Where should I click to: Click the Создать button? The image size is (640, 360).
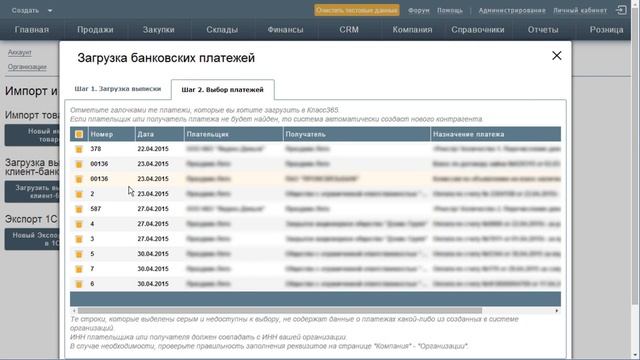(x=25, y=11)
